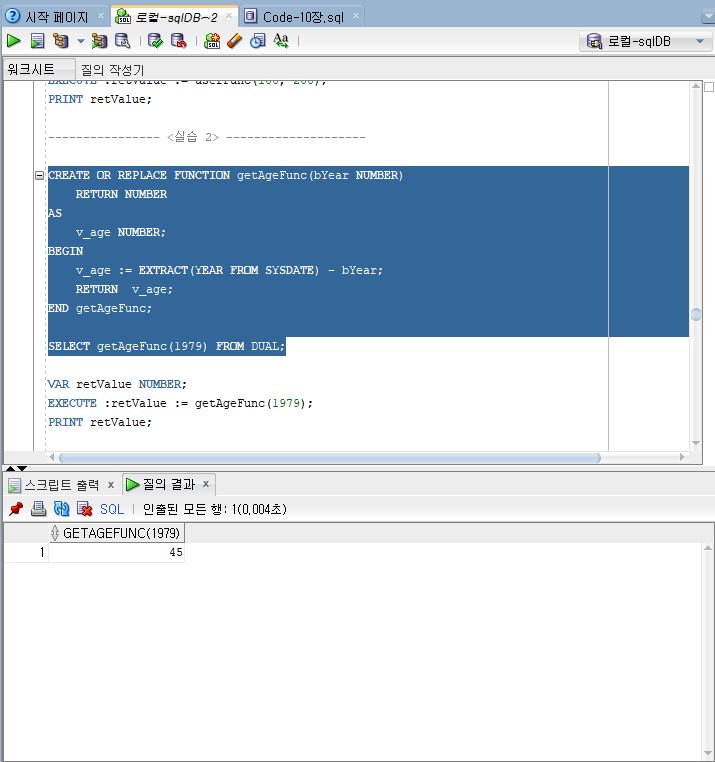
Task: Switch to the 시작 페이지 tab
Action: coord(56,17)
